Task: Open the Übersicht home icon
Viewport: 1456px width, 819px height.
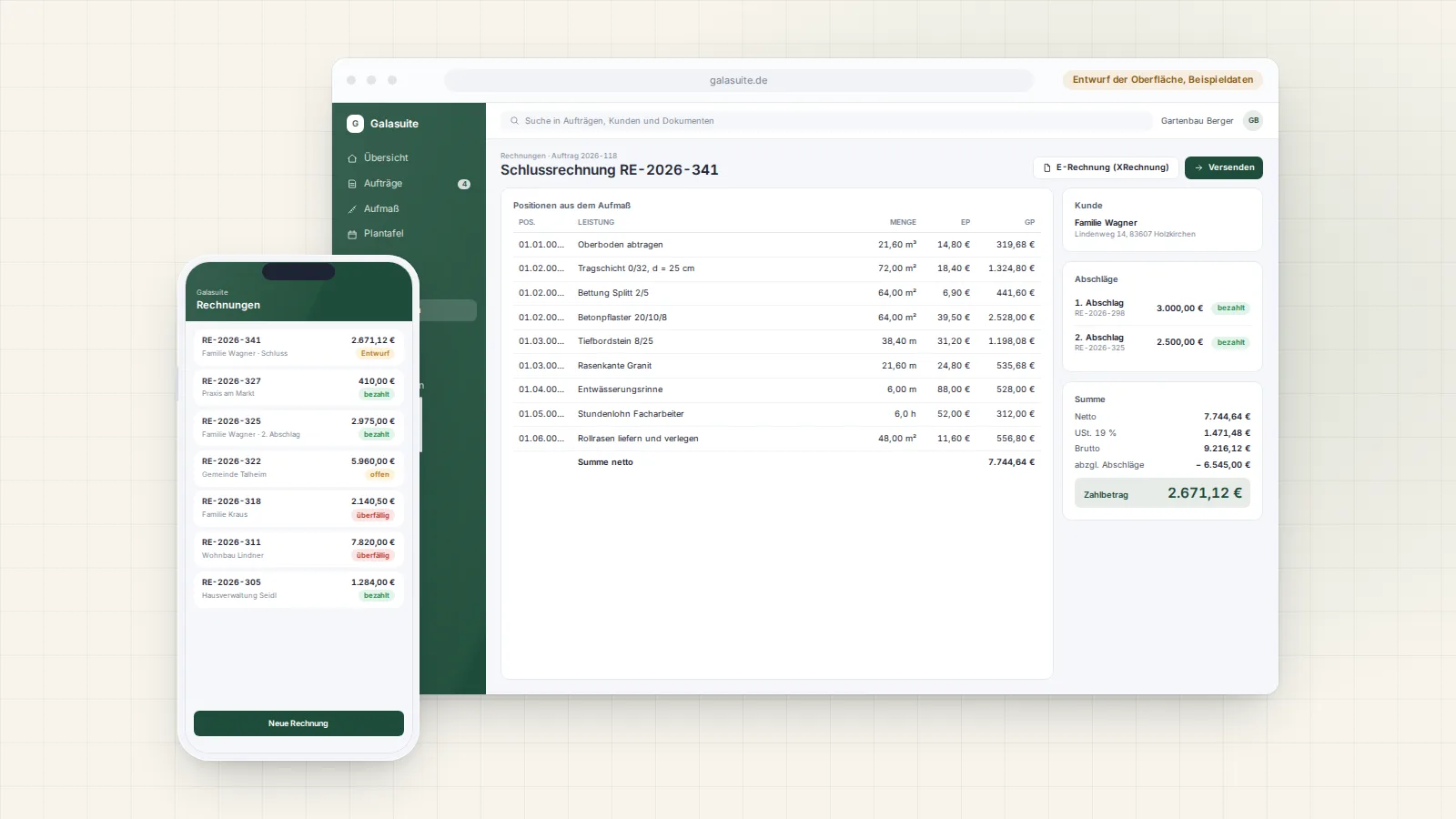Action: 352,158
